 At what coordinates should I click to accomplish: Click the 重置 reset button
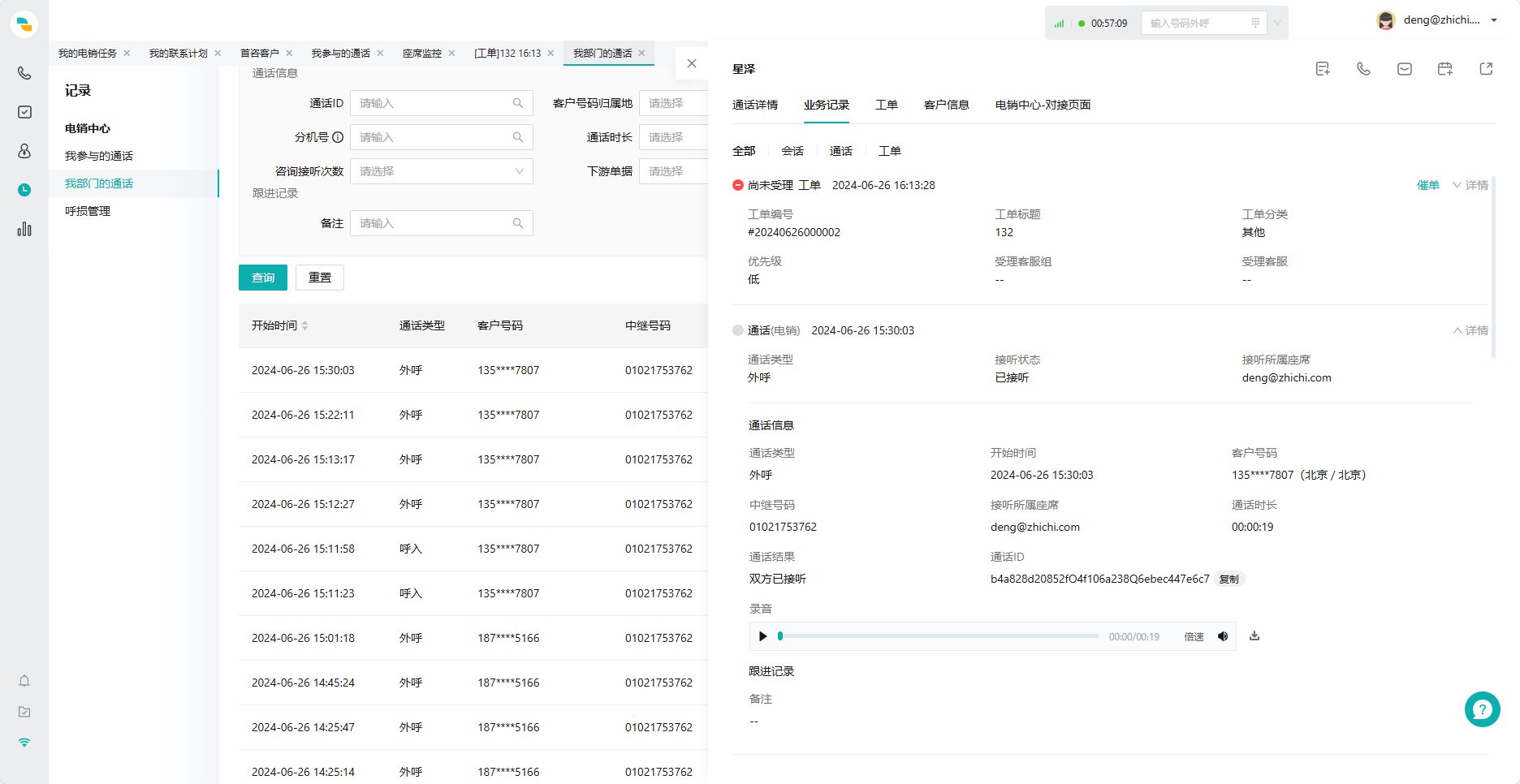[320, 278]
